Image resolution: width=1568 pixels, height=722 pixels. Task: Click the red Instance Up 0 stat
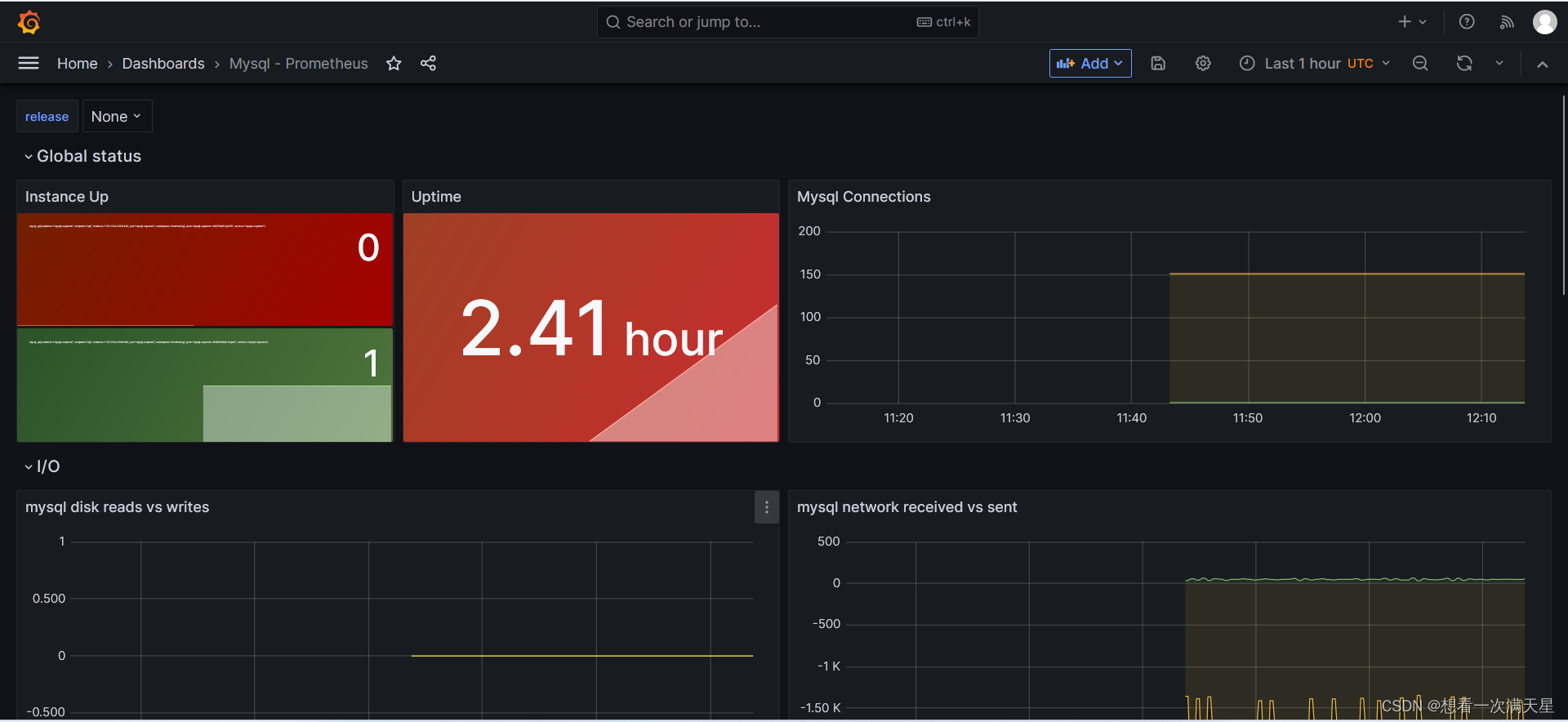pyautogui.click(x=205, y=270)
